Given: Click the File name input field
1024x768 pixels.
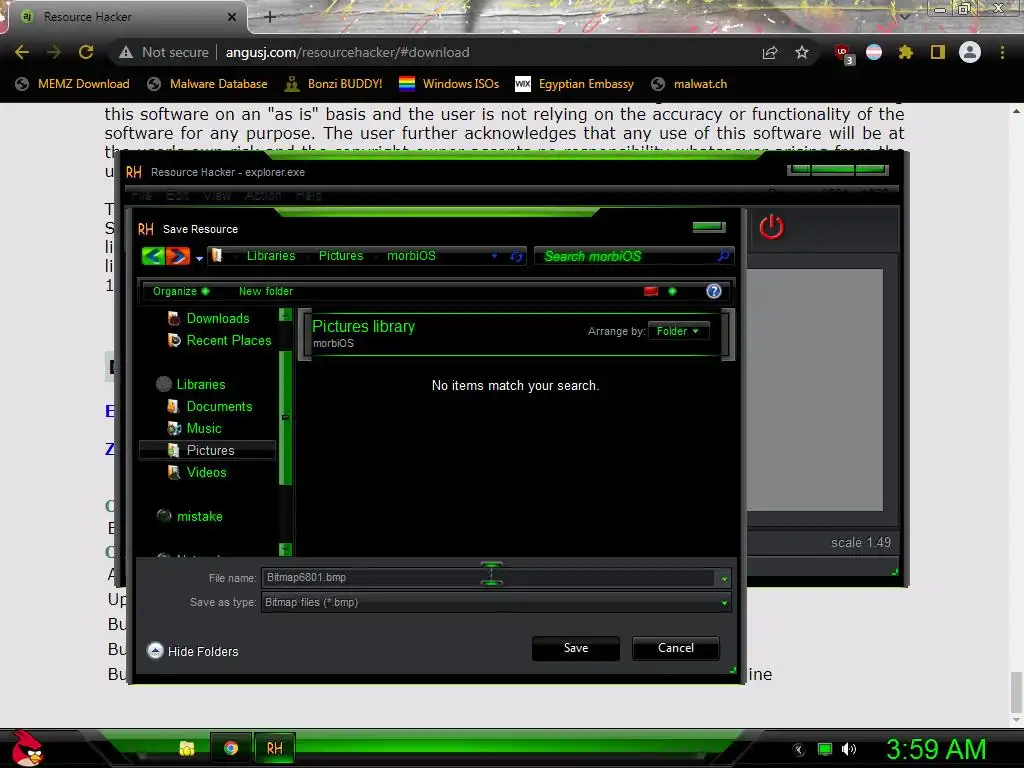Looking at the screenshot, I should (x=488, y=578).
